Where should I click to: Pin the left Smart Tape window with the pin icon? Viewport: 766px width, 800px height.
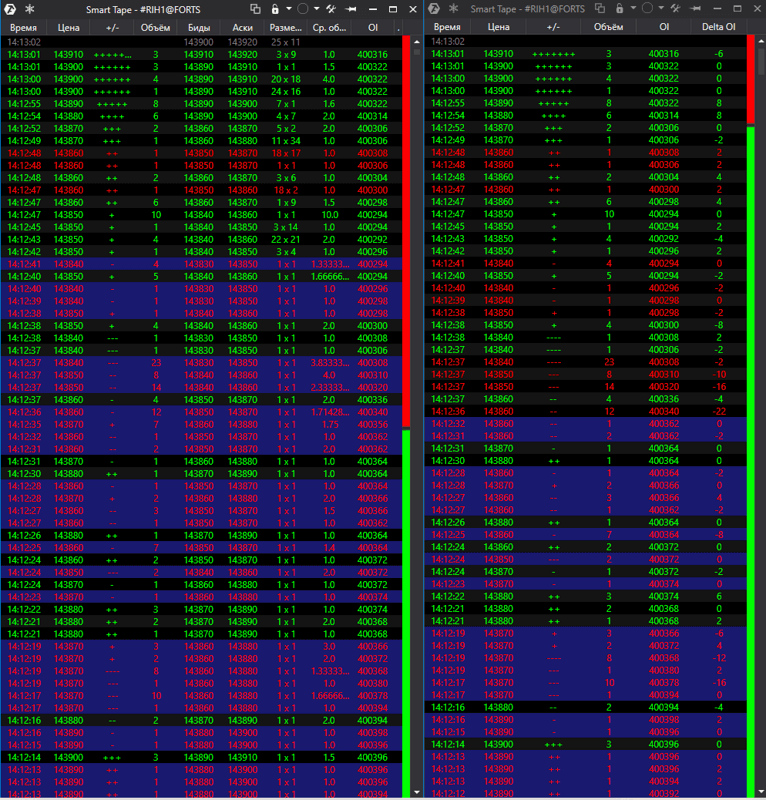click(351, 9)
